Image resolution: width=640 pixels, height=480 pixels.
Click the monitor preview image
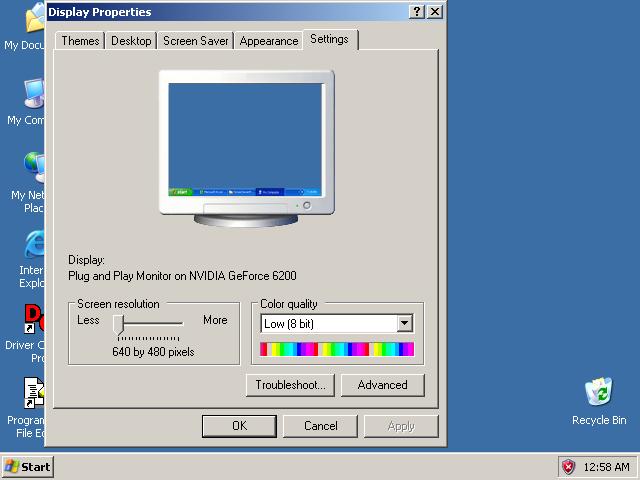click(x=247, y=148)
